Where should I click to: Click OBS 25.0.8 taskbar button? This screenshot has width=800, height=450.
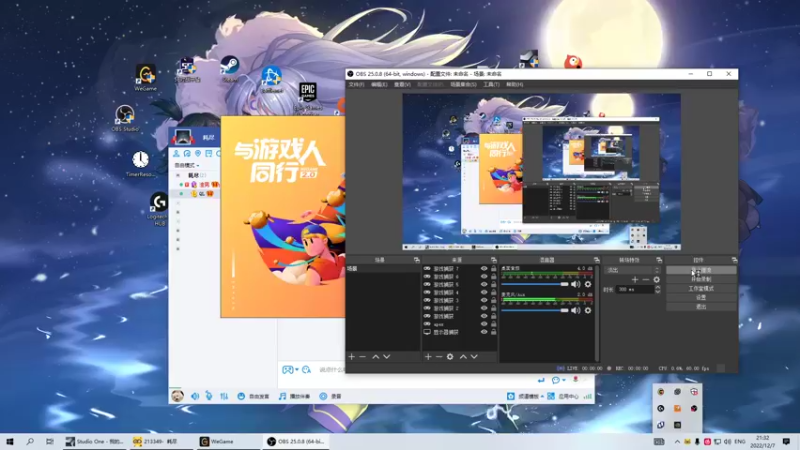click(296, 441)
